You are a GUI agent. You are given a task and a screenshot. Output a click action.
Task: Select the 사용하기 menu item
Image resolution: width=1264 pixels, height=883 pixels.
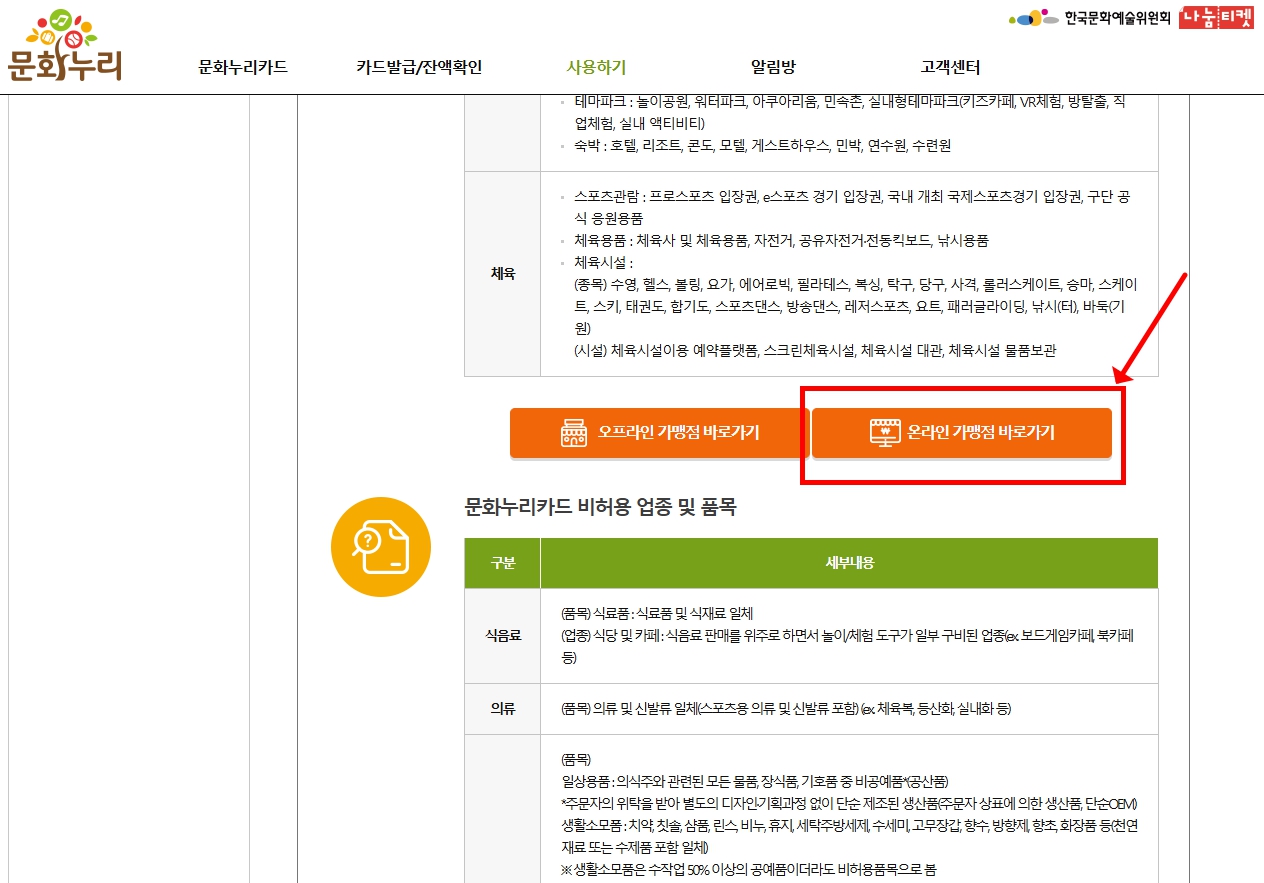click(596, 68)
